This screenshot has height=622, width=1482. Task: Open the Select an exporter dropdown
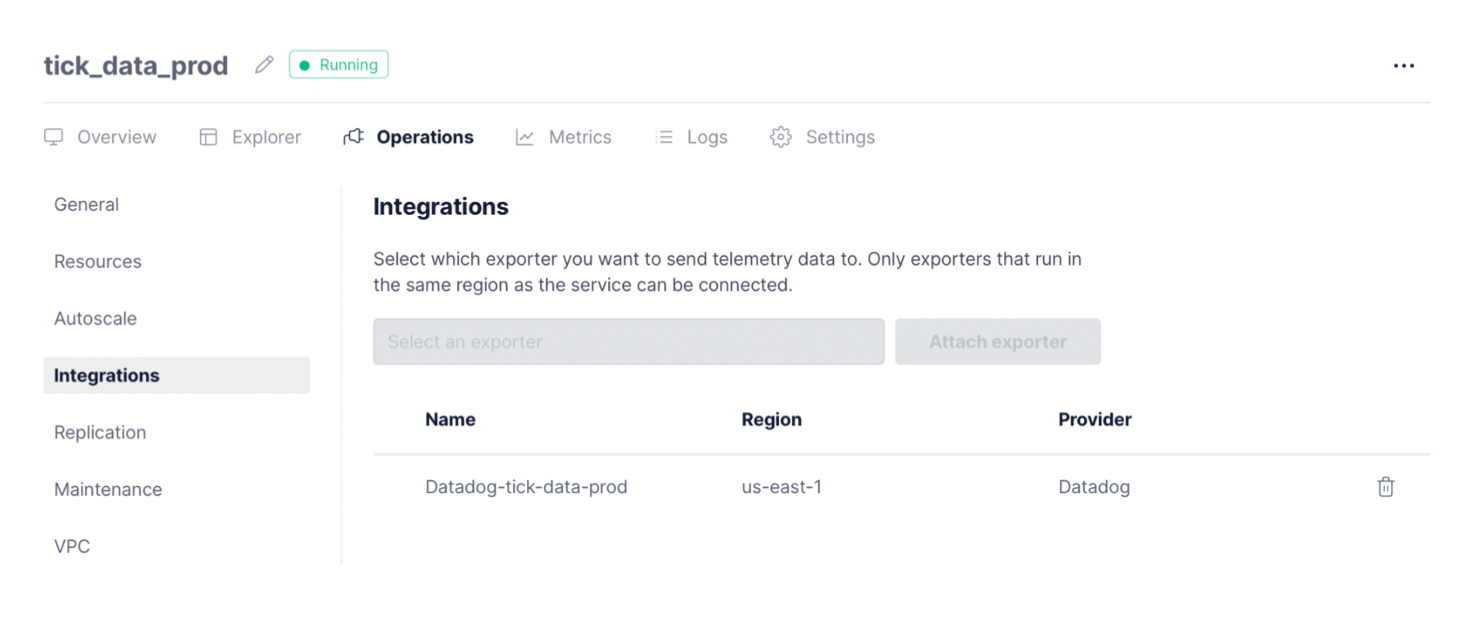[628, 342]
